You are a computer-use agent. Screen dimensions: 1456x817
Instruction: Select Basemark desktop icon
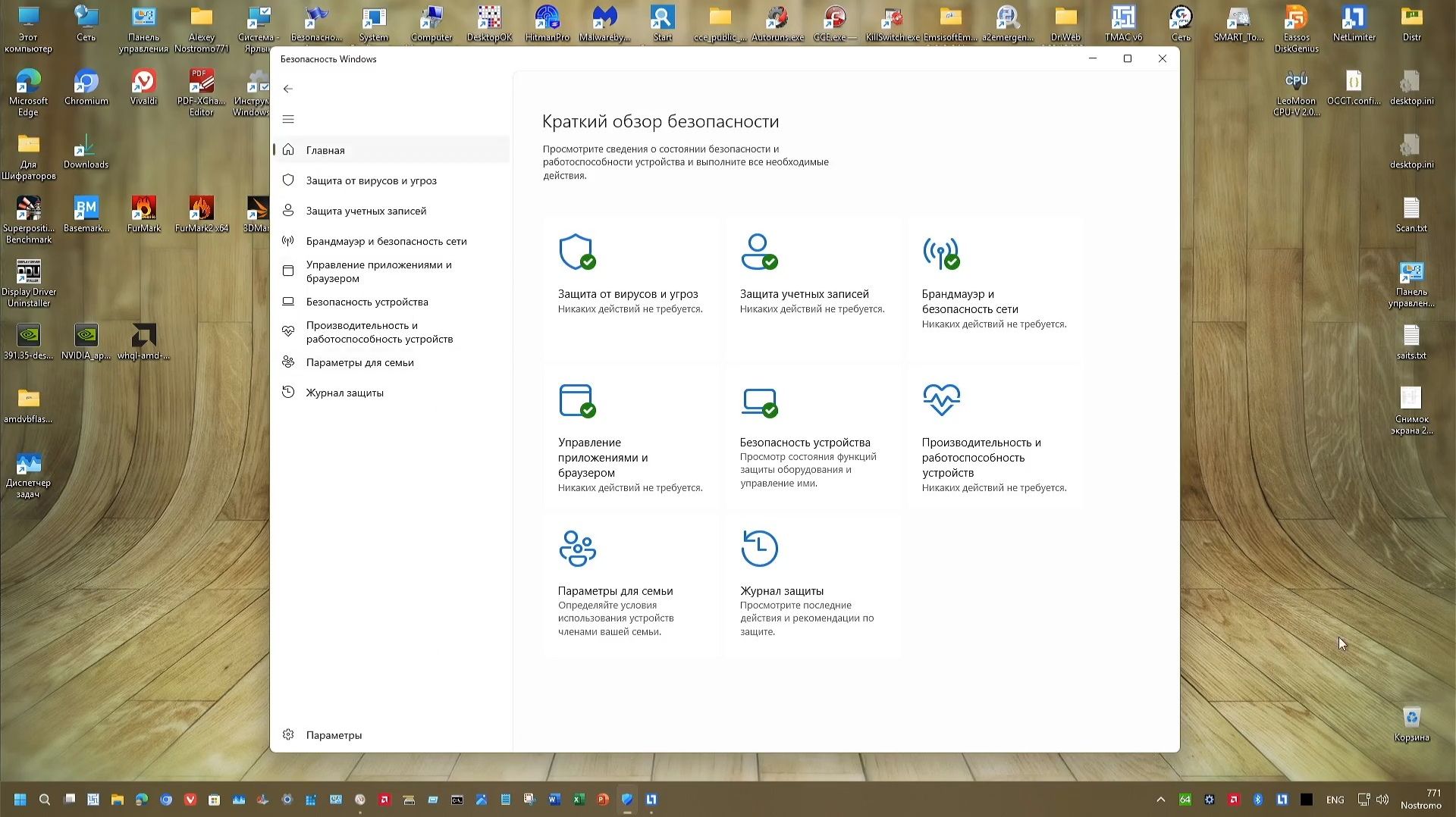click(86, 215)
